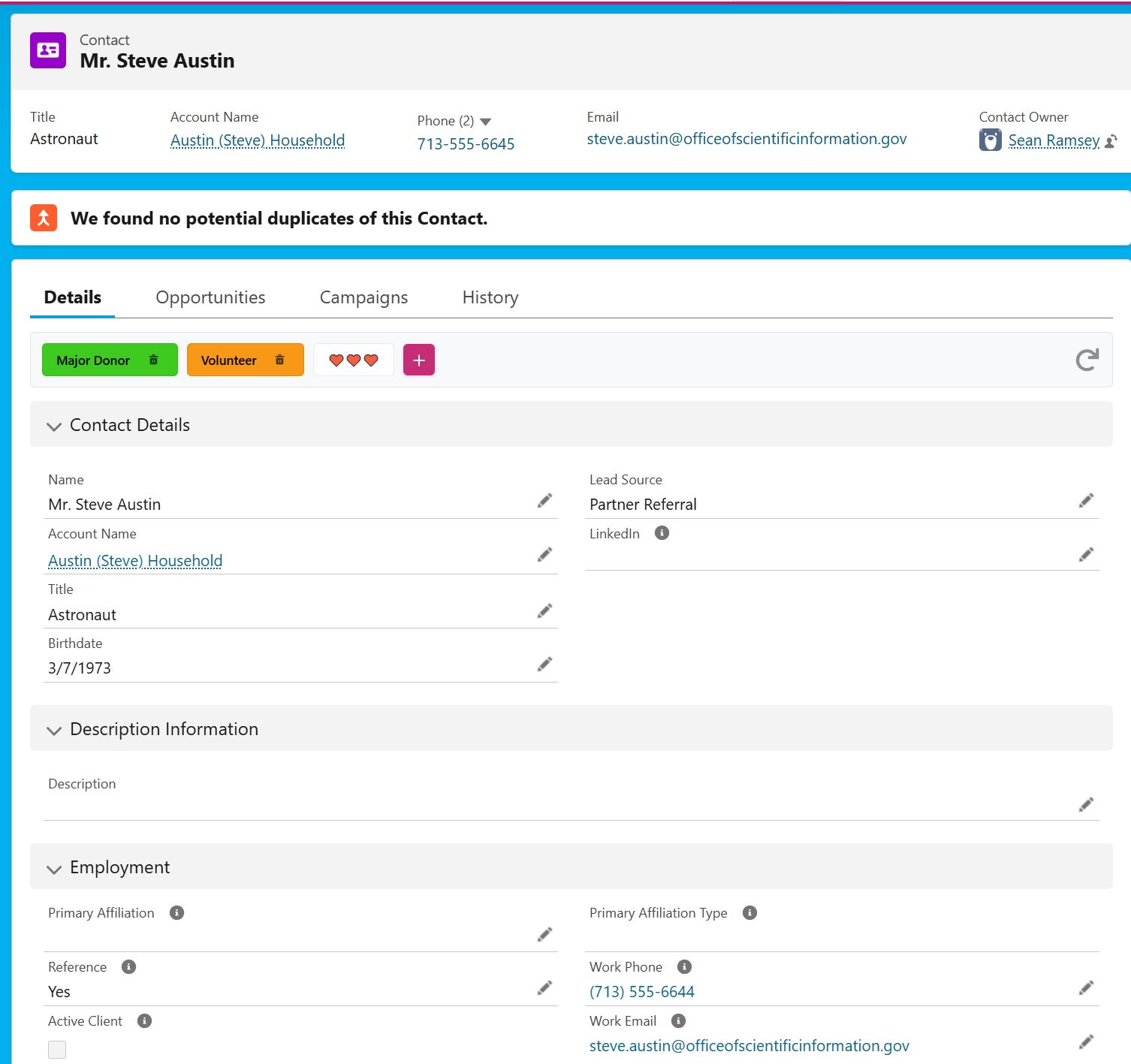
Task: Click the pink plus button to add badge
Action: point(419,360)
